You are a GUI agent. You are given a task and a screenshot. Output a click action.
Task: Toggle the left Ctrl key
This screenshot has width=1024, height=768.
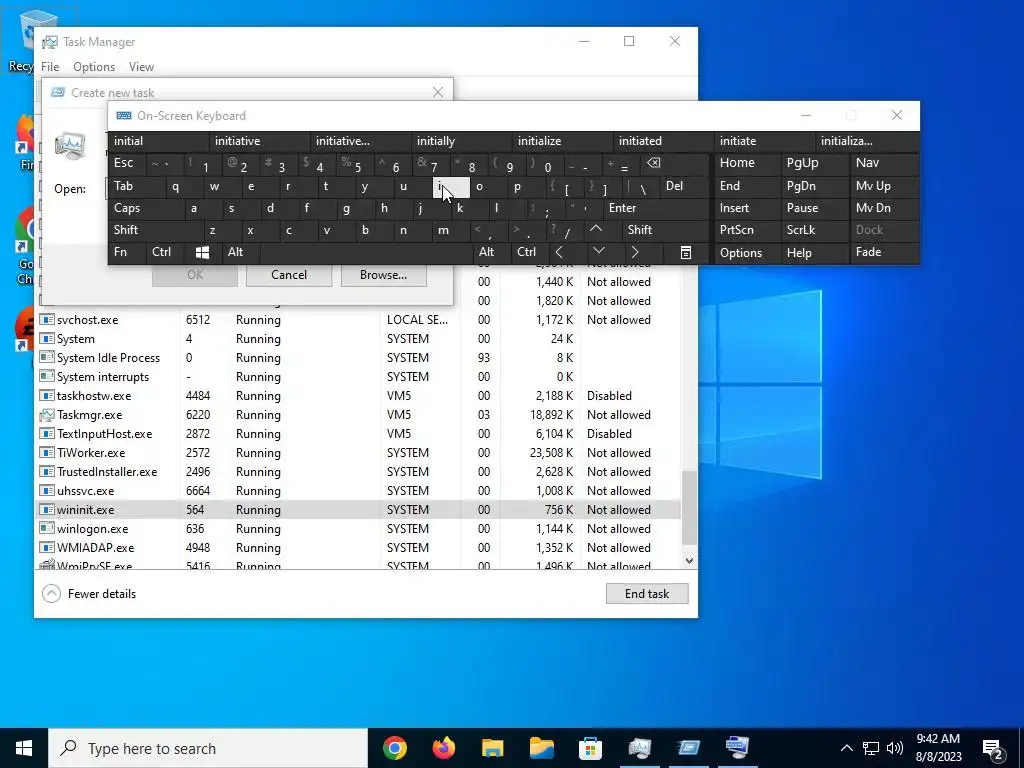point(165,253)
